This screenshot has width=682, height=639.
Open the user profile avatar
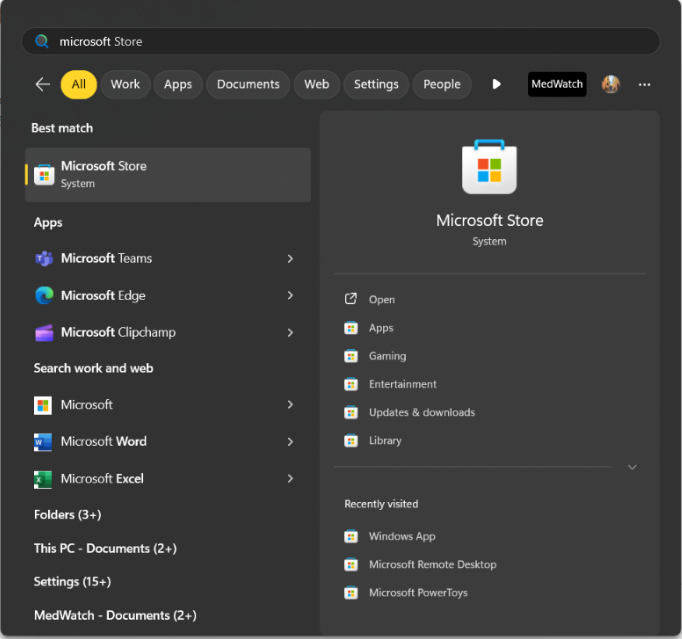[x=610, y=85]
